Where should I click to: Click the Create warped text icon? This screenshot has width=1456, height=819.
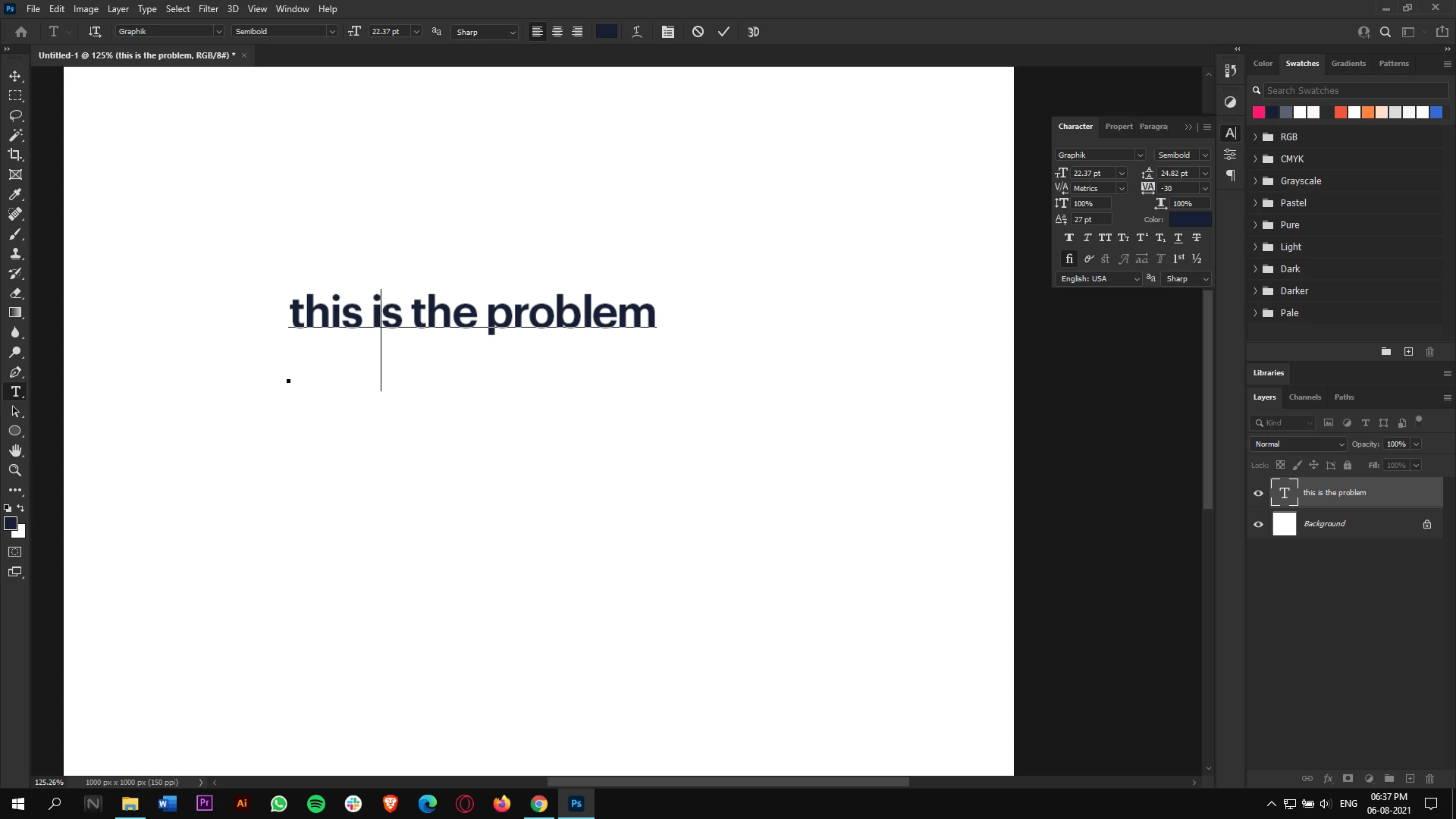pyautogui.click(x=637, y=32)
